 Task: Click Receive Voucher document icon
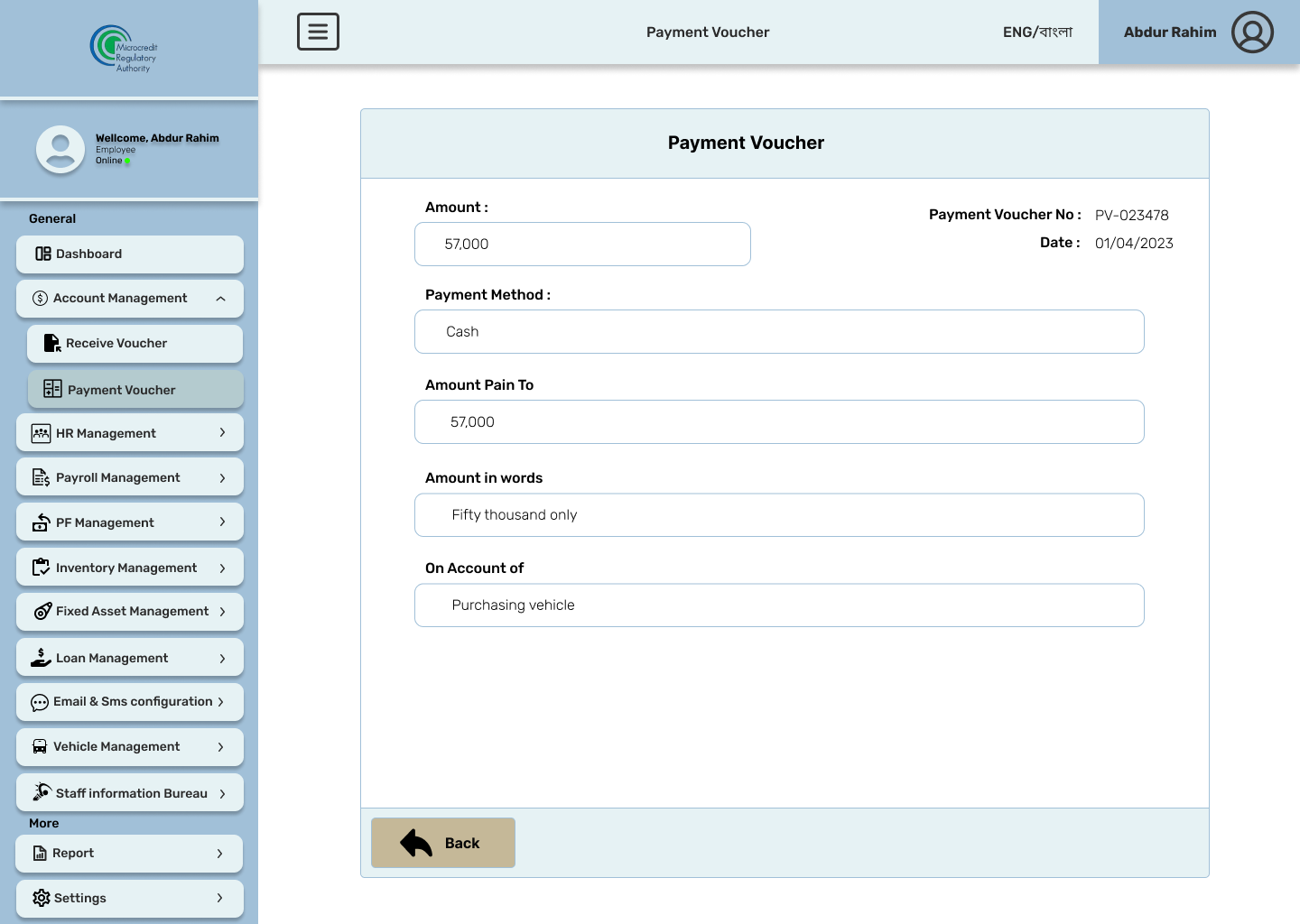pyautogui.click(x=52, y=343)
